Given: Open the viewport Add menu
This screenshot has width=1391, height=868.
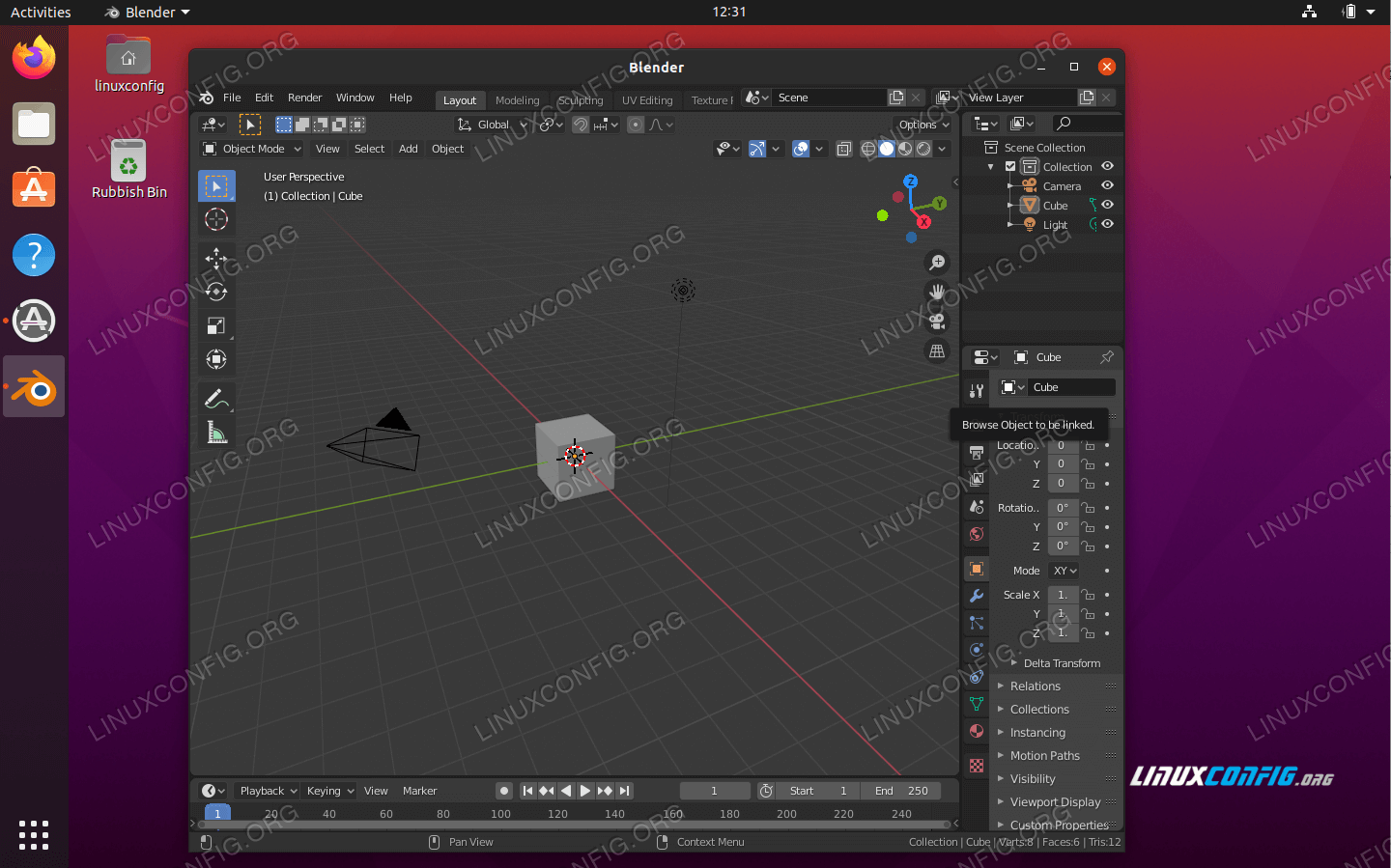Looking at the screenshot, I should click(x=409, y=149).
